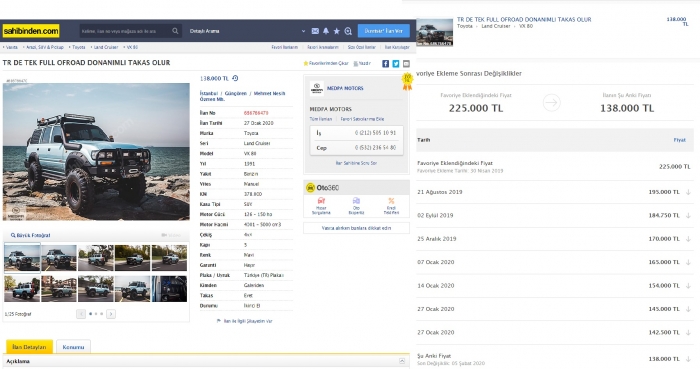This screenshot has height=369, width=700.
Task: Go to next thumbnail page arrow
Action: click(x=111, y=314)
